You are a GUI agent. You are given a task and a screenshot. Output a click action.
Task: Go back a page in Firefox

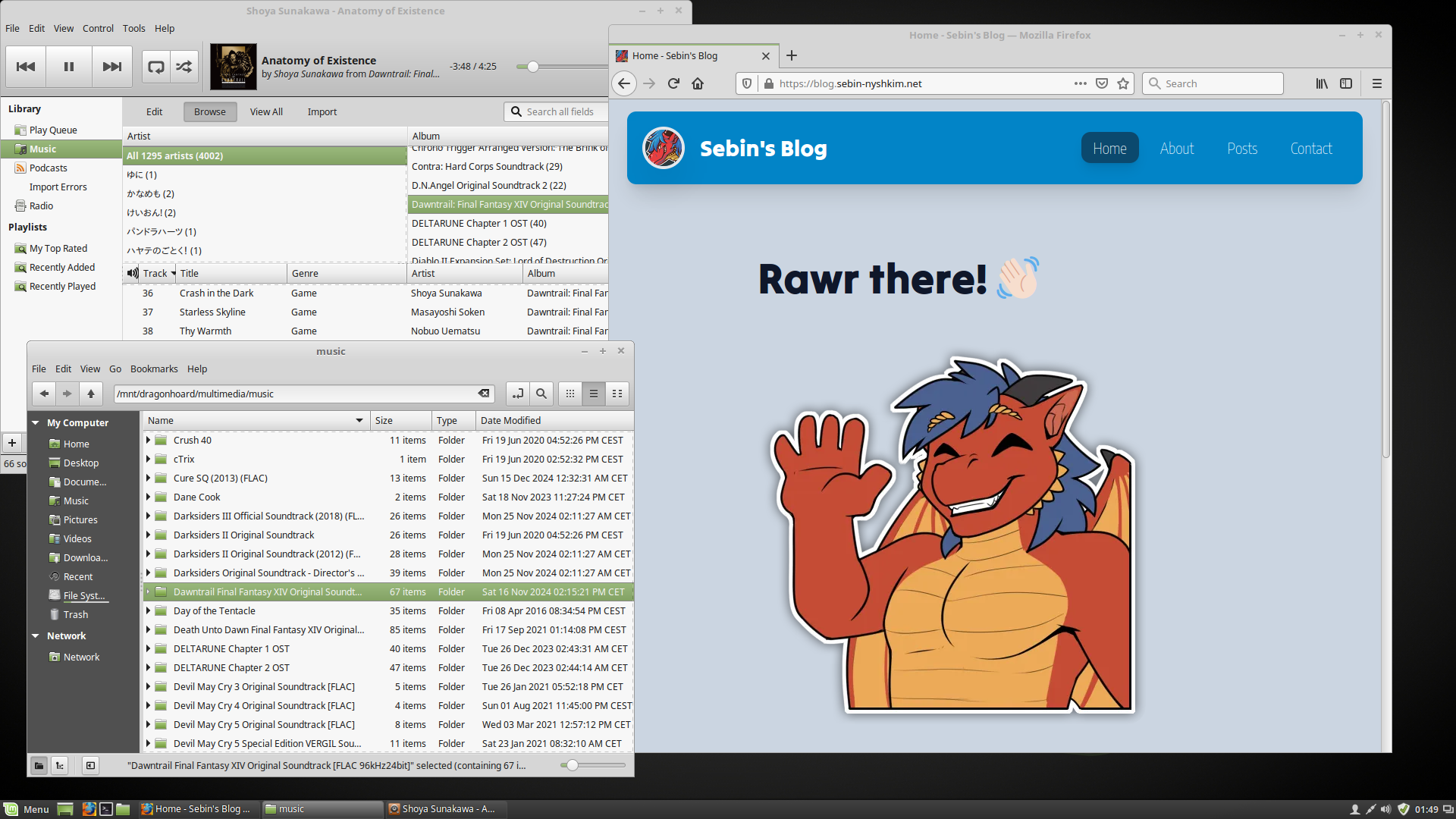tap(624, 83)
